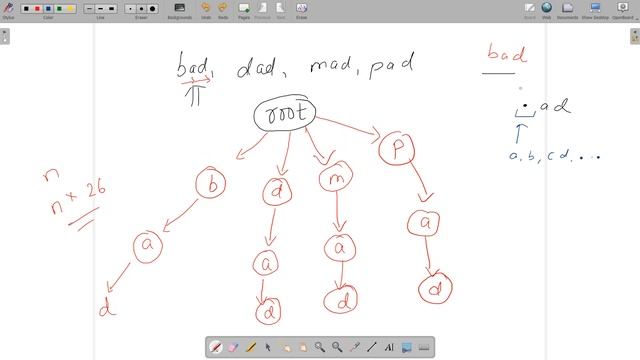The image size is (640, 360).
Task: Select the Draw lines tool
Action: click(x=372, y=347)
